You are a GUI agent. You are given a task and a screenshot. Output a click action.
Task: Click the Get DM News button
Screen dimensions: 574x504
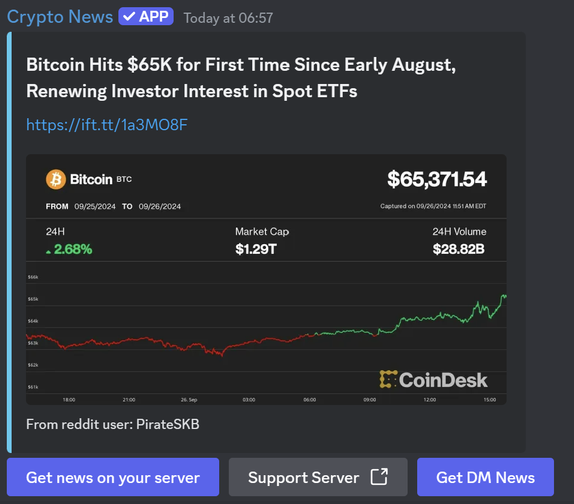(485, 477)
